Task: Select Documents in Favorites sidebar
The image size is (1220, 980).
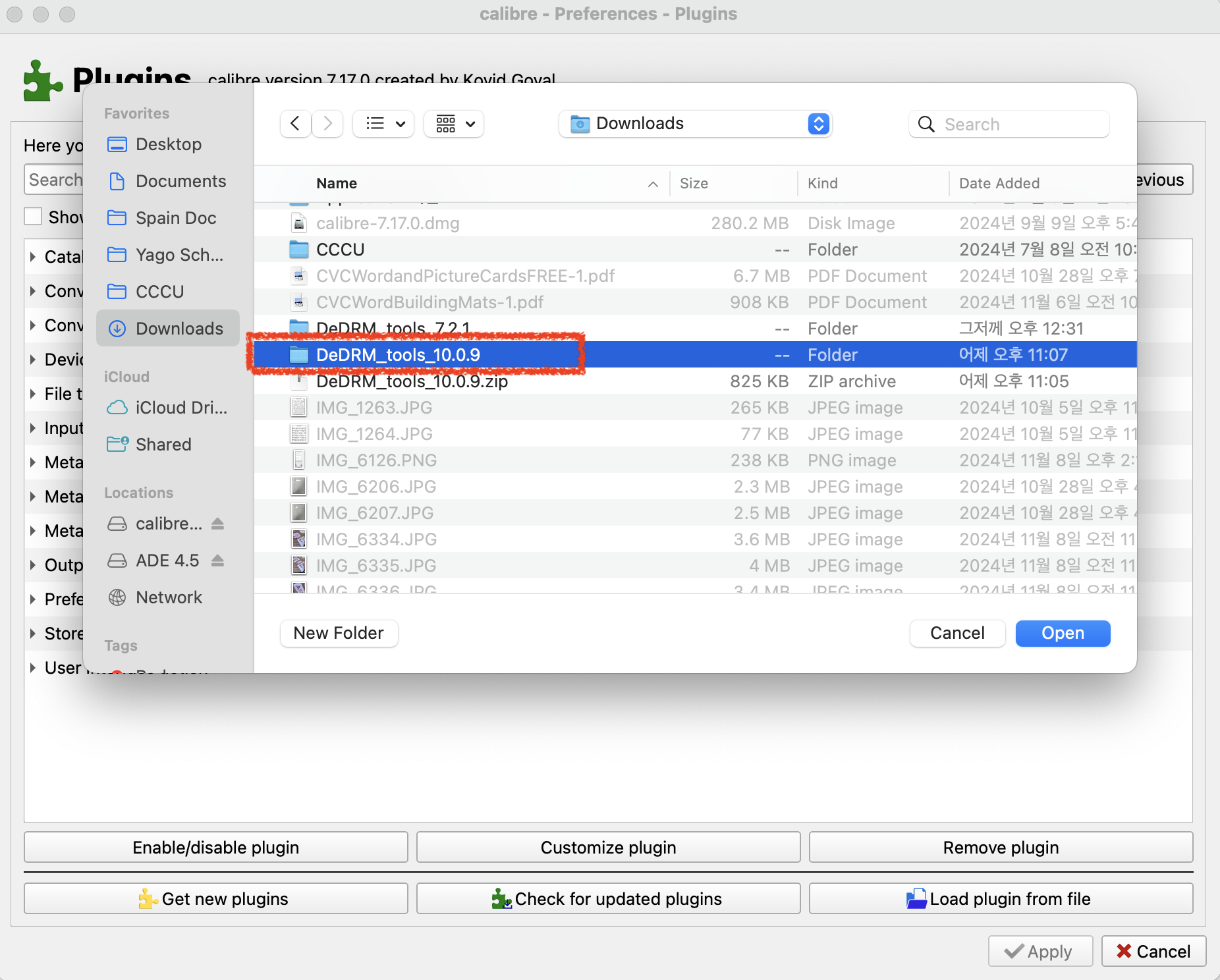Action: pyautogui.click(x=167, y=181)
